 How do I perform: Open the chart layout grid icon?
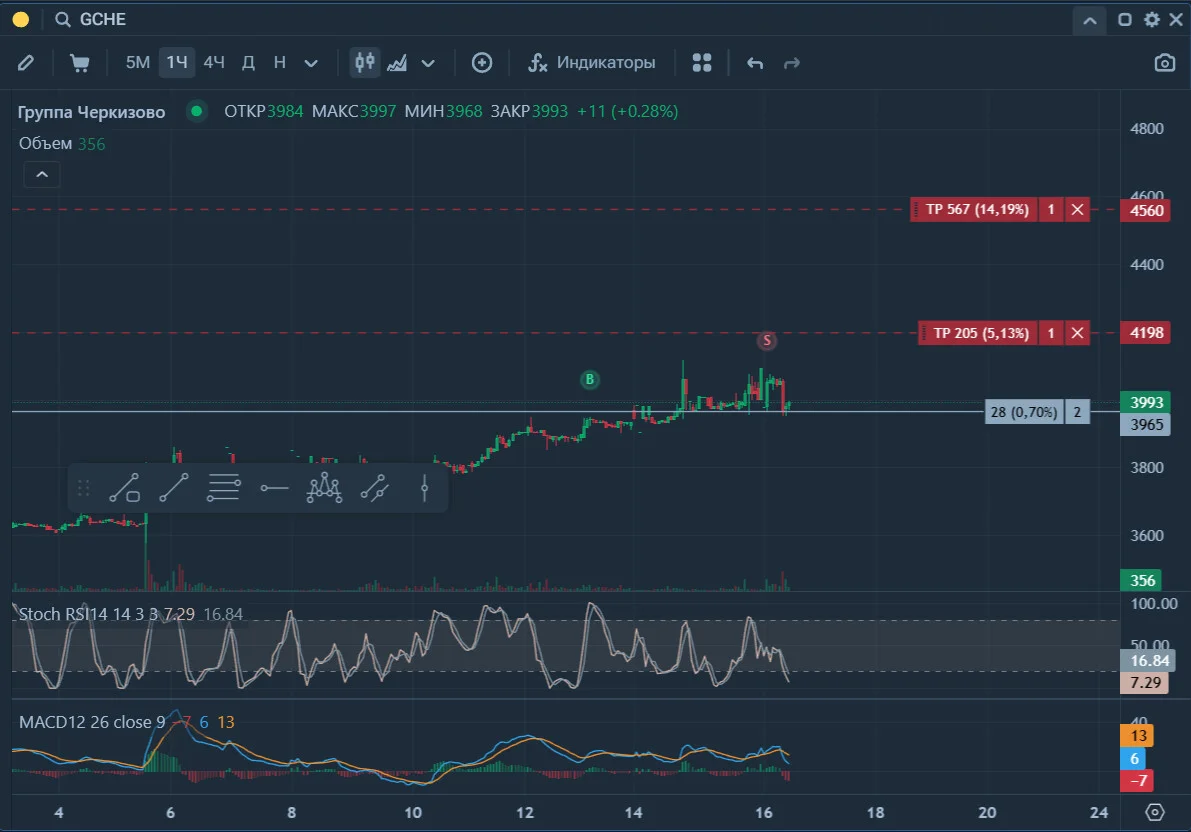coord(702,62)
